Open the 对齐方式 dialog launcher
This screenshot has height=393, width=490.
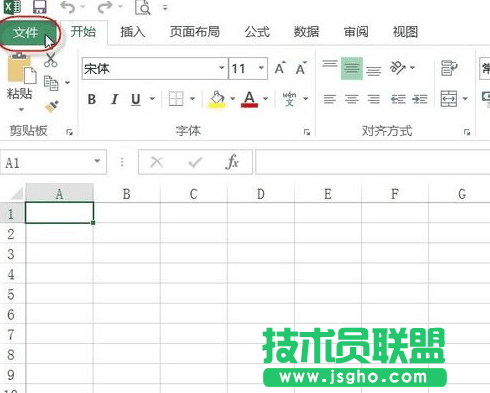(467, 132)
